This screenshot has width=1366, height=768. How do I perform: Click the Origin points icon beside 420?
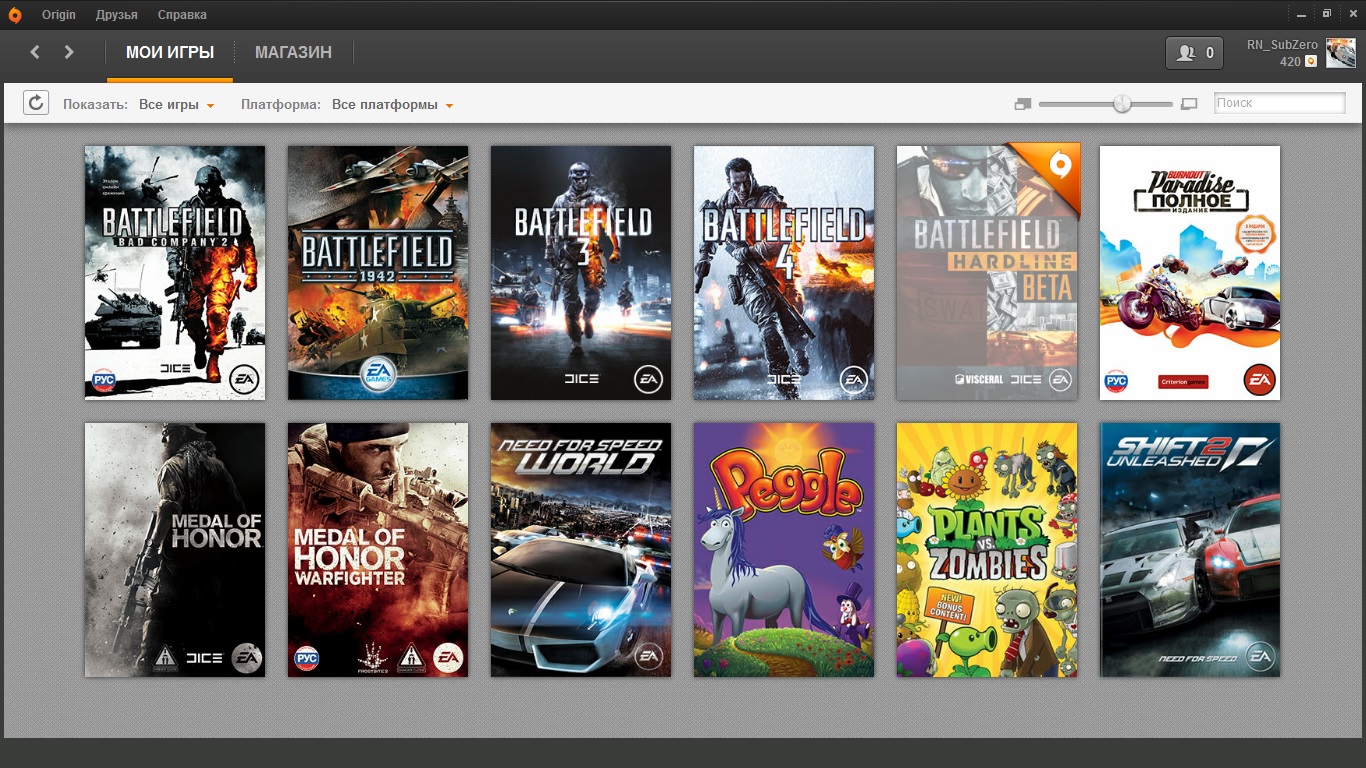pos(1311,61)
